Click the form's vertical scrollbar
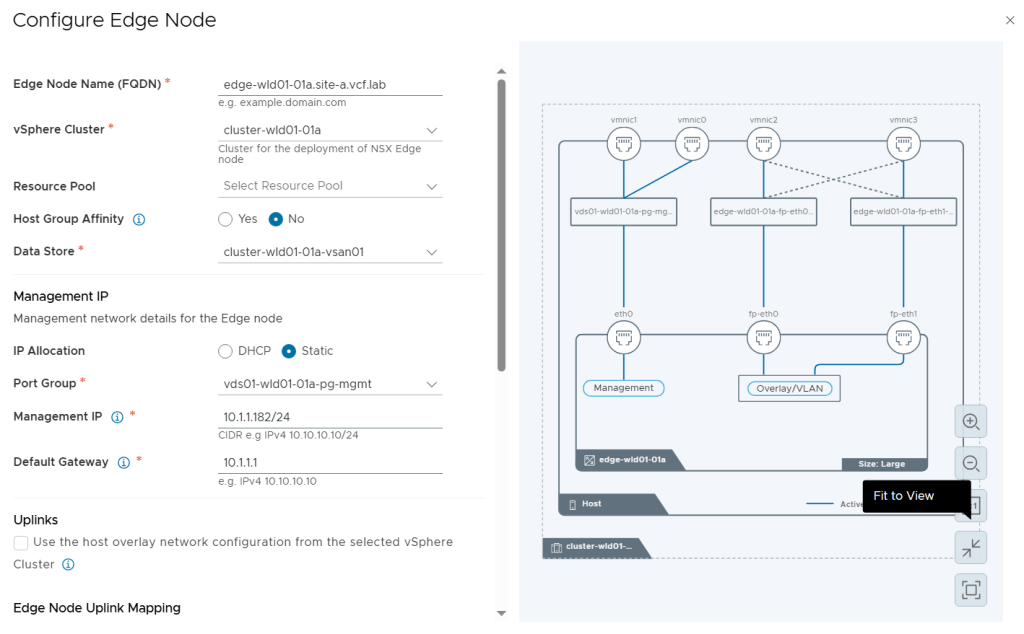 (x=501, y=225)
